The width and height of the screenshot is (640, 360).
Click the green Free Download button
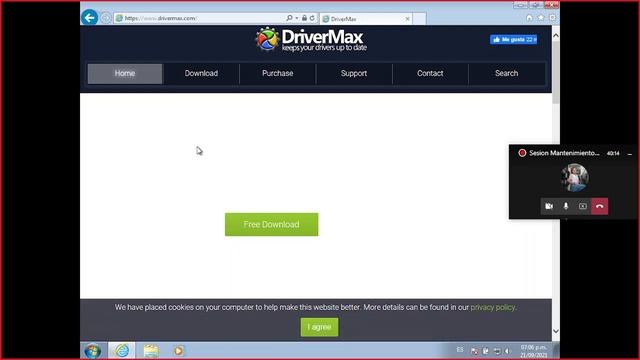coord(271,224)
